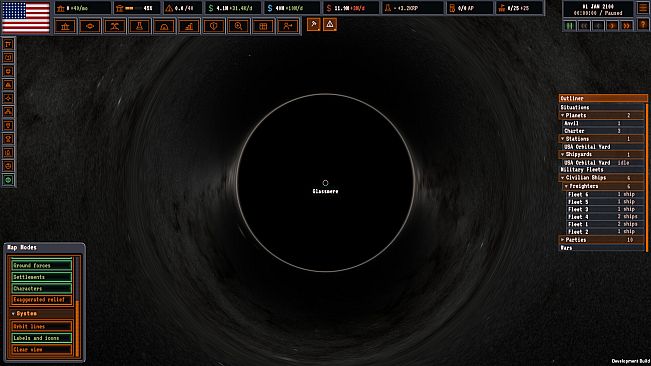
Task: Select Fleet 6 in the Outliner
Action: [x=605, y=194]
